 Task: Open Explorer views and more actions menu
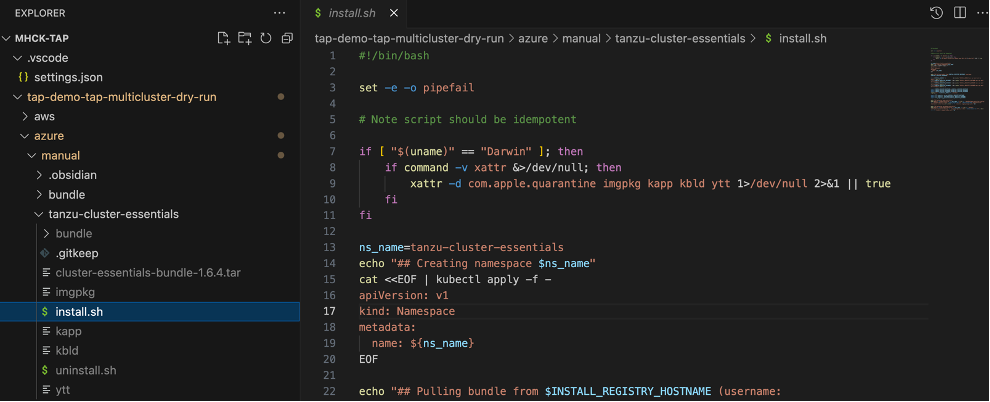279,13
